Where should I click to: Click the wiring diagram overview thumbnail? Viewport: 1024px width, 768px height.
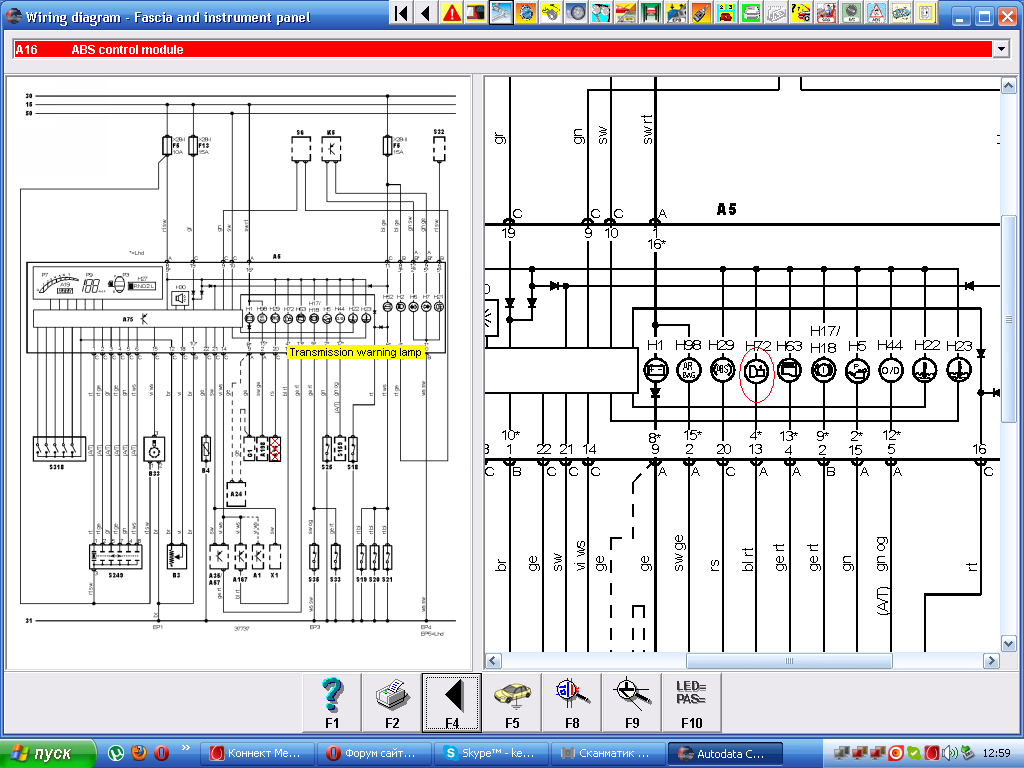[x=238, y=372]
